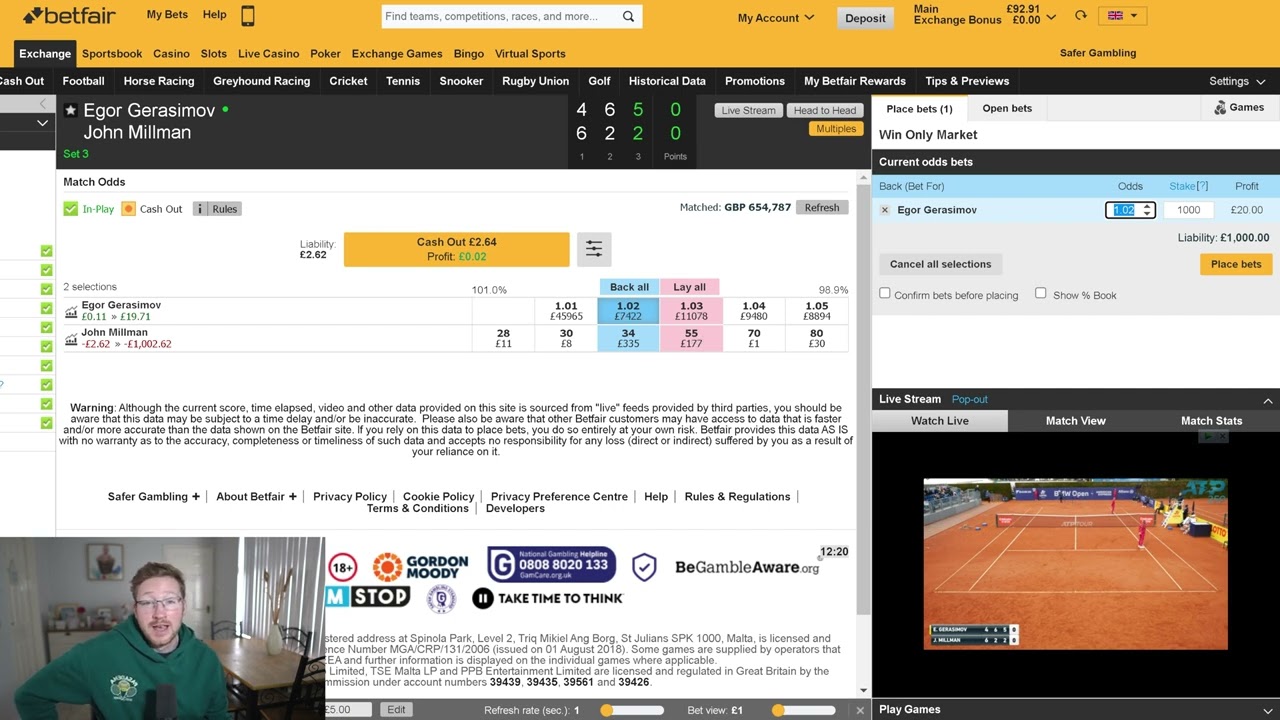This screenshot has width=1280, height=720.
Task: Click the Place bets button
Action: click(1236, 264)
